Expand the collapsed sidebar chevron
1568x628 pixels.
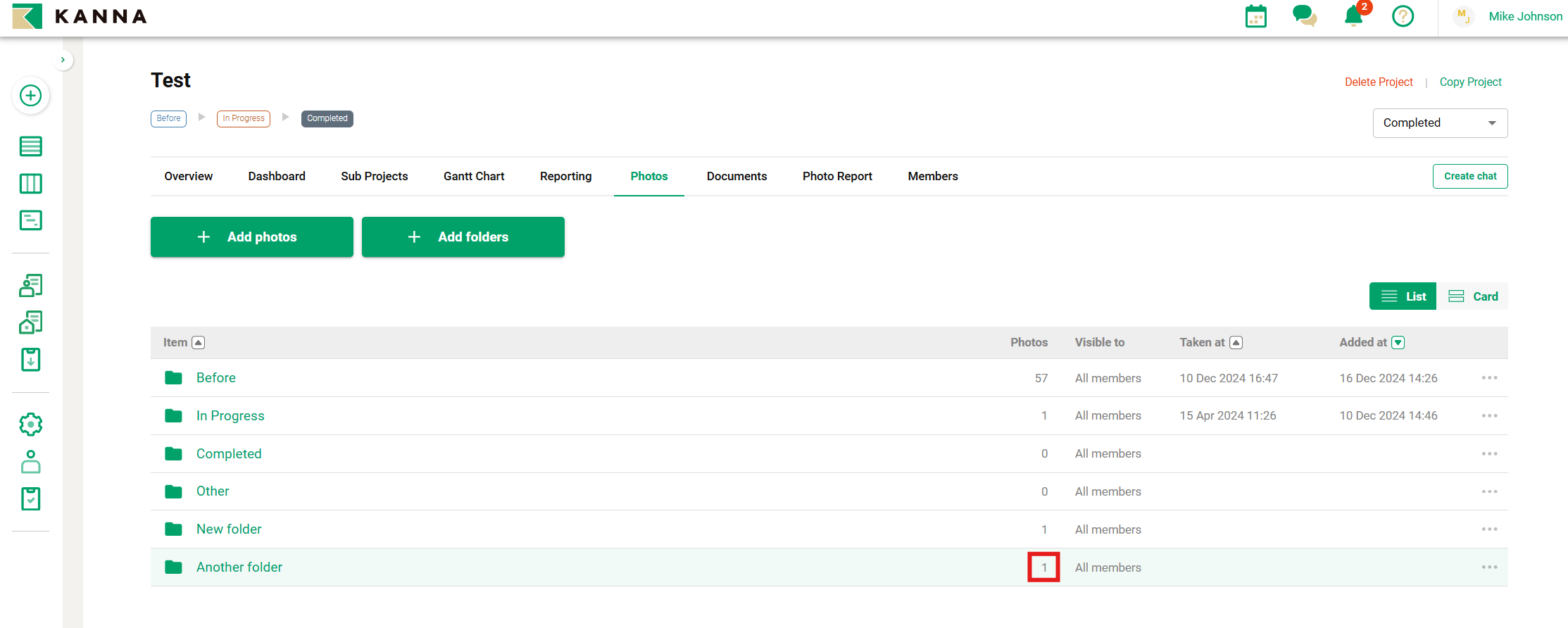point(63,60)
